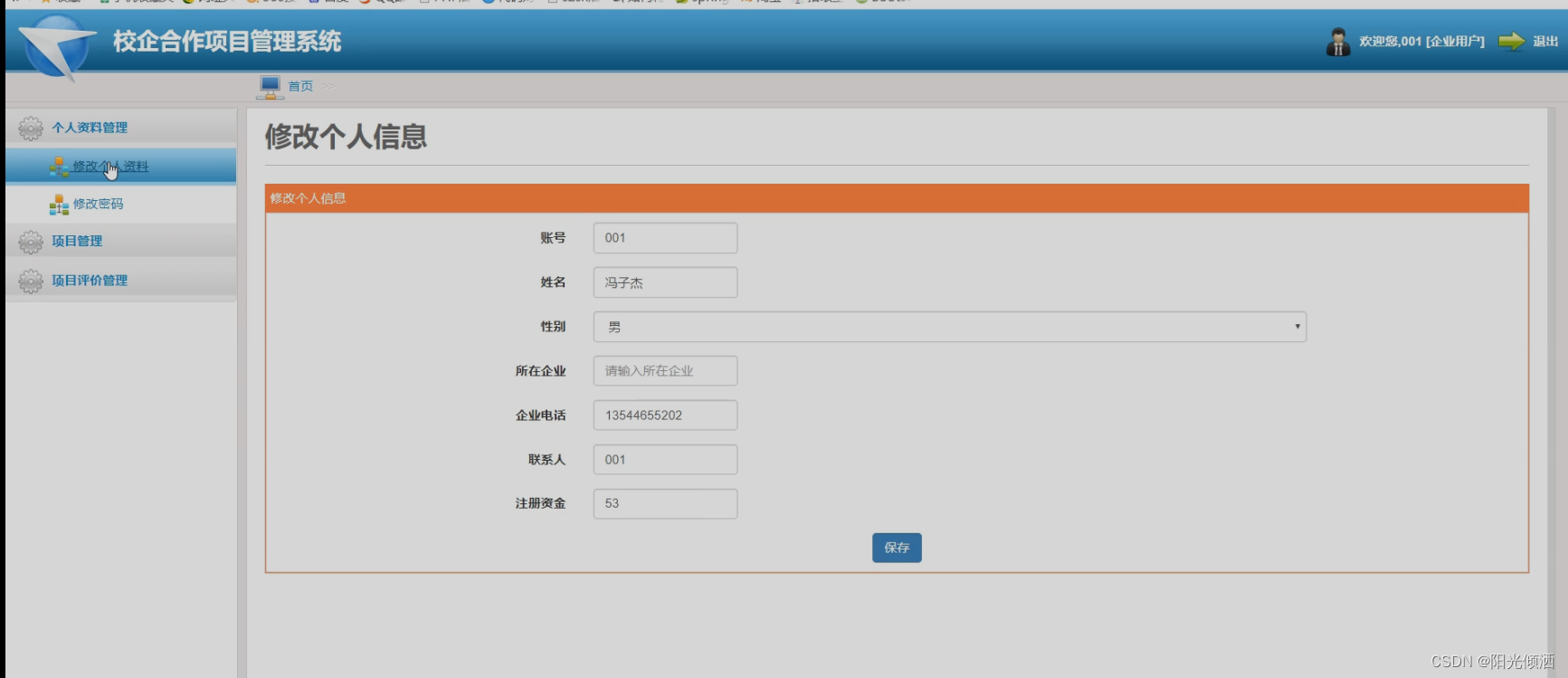Click the 姓名 field label
The width and height of the screenshot is (1568, 678).
(x=553, y=282)
